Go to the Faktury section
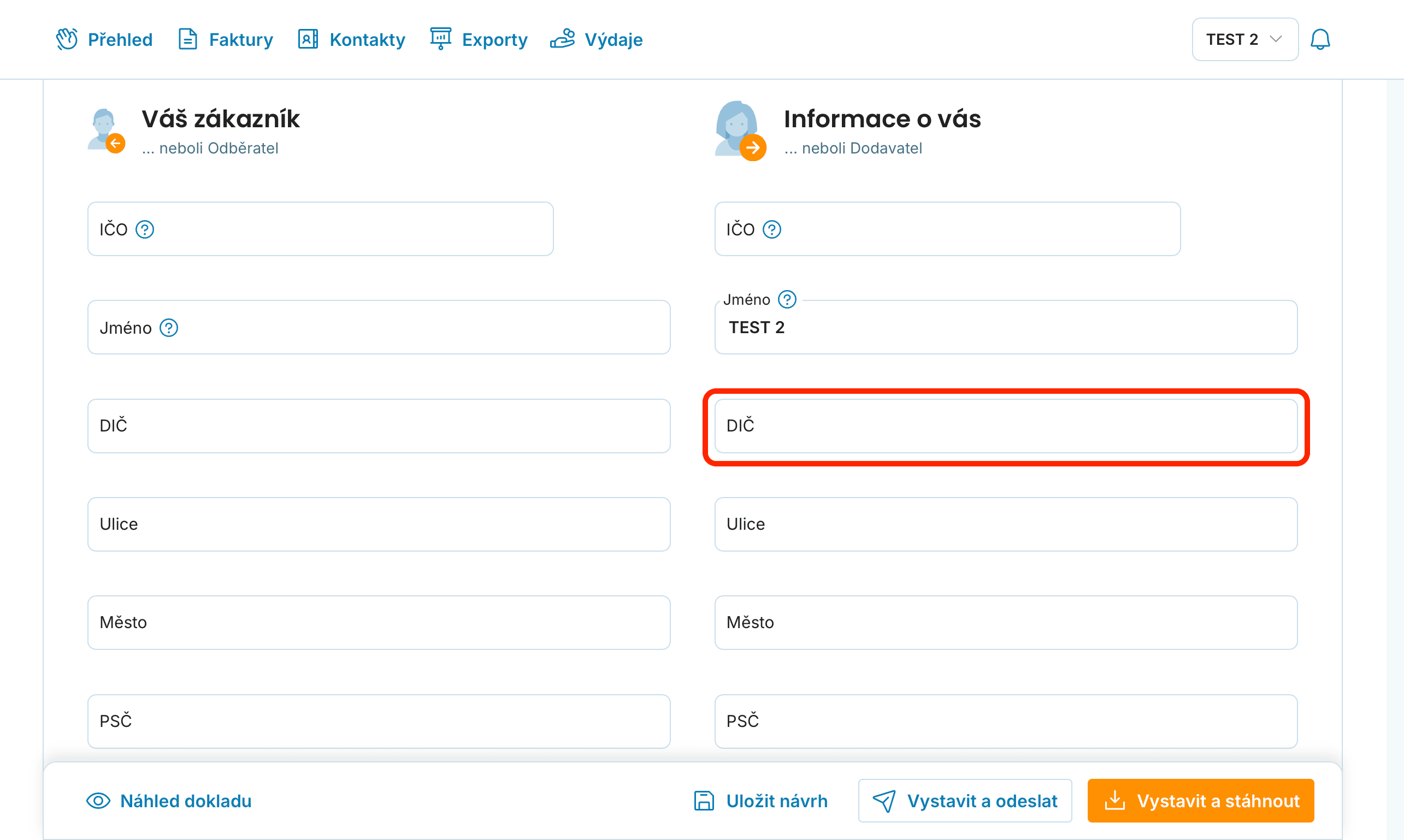This screenshot has width=1404, height=840. coord(225,39)
